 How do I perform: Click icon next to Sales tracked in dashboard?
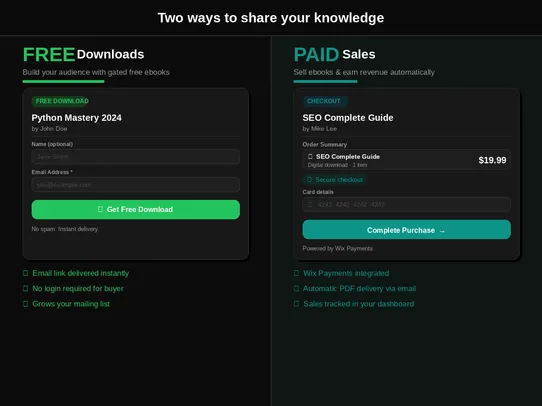[x=296, y=304]
